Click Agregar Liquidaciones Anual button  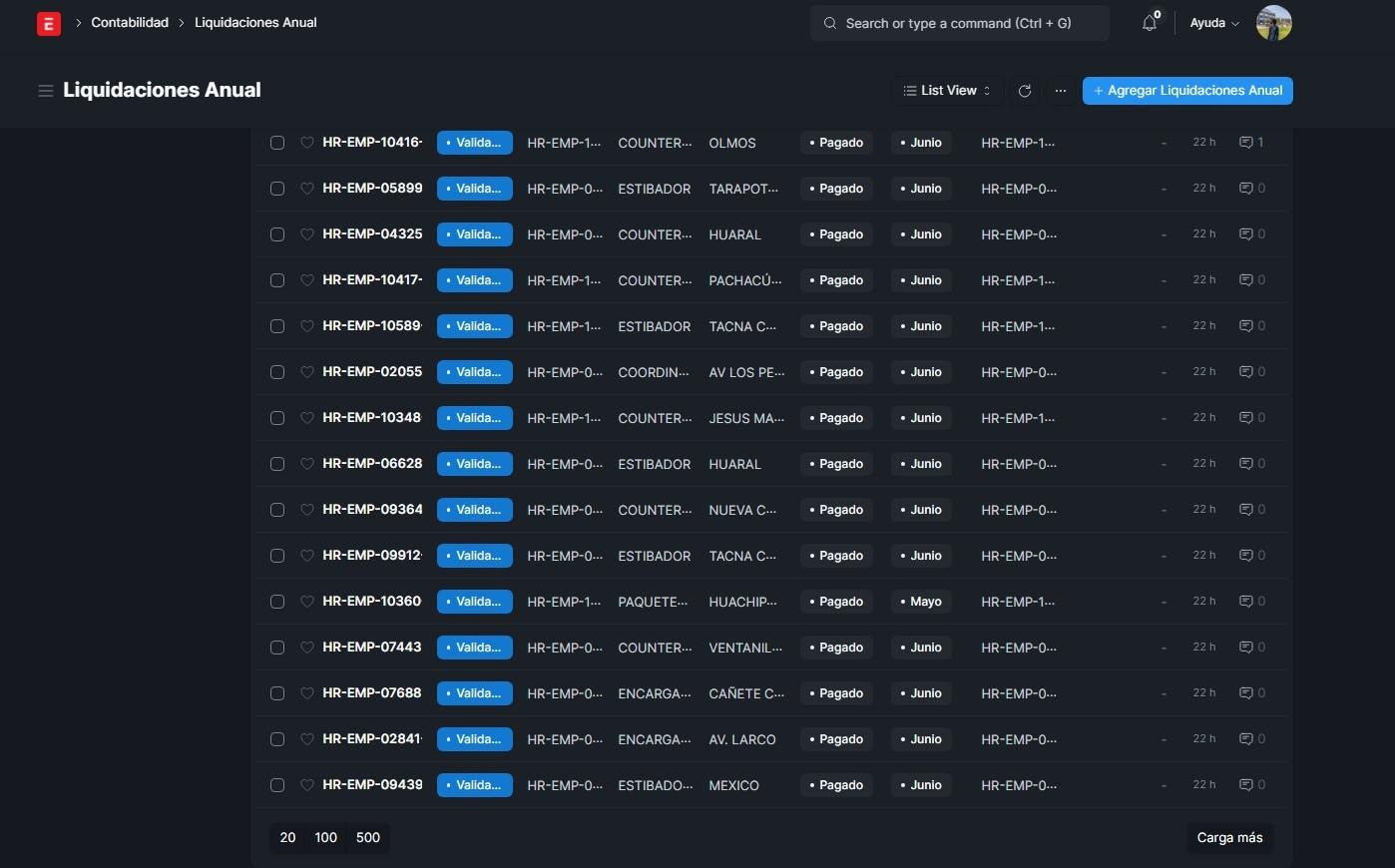tap(1186, 91)
